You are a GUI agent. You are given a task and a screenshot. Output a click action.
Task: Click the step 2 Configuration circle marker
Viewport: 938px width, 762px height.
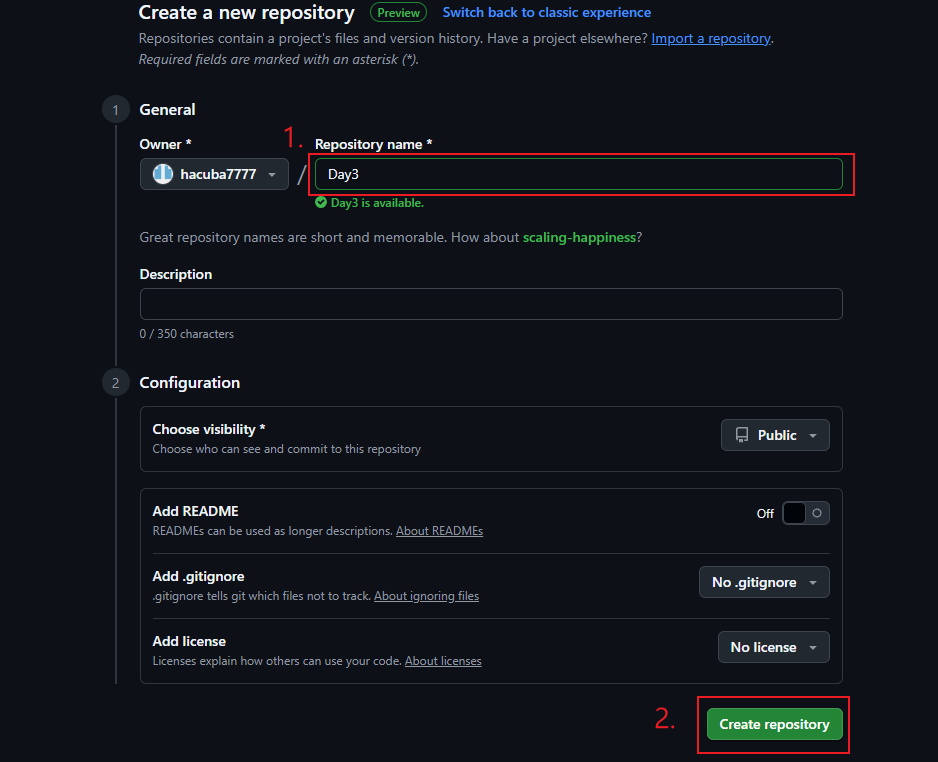point(115,383)
